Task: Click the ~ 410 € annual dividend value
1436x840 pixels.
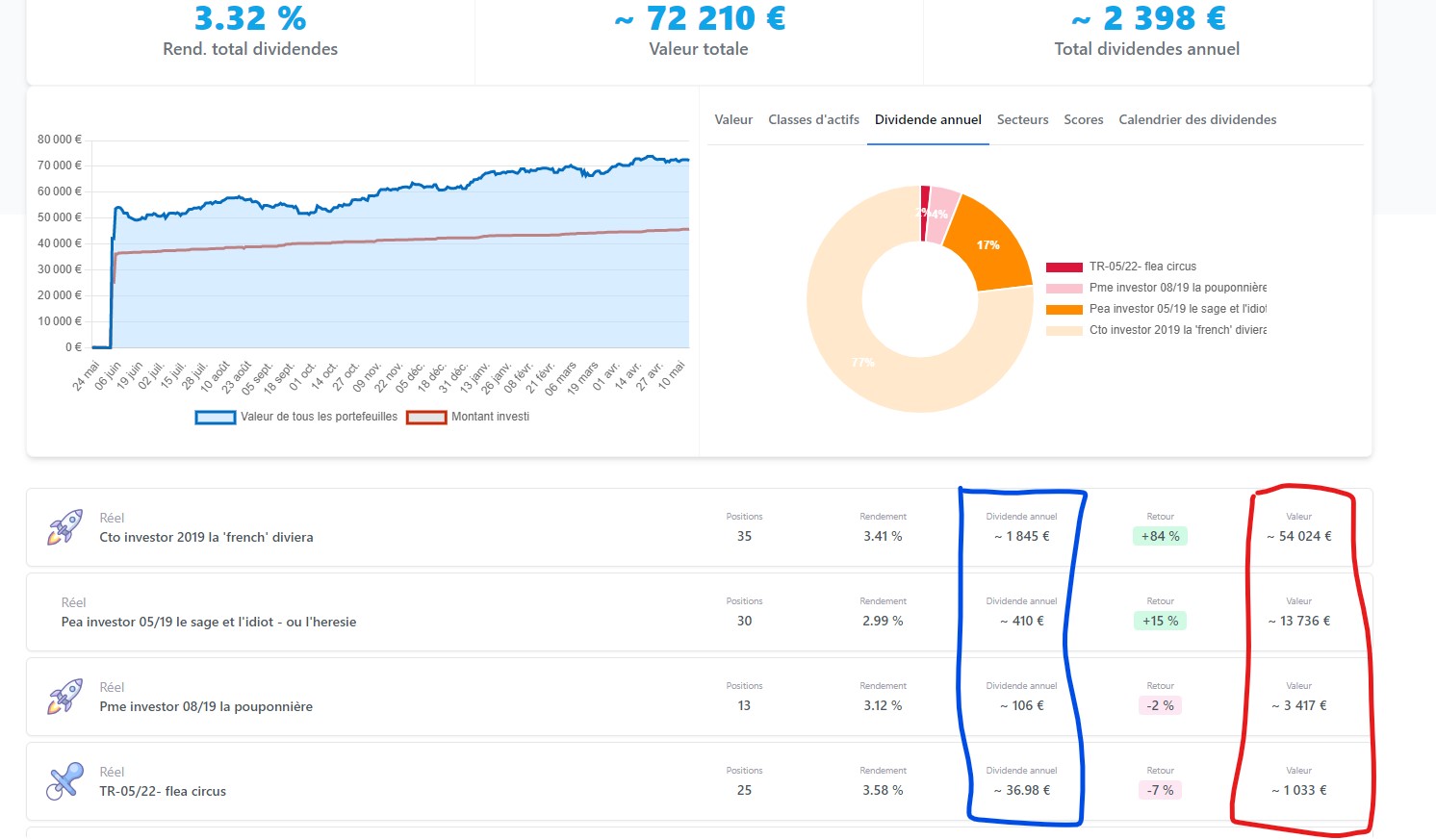Action: click(1022, 621)
